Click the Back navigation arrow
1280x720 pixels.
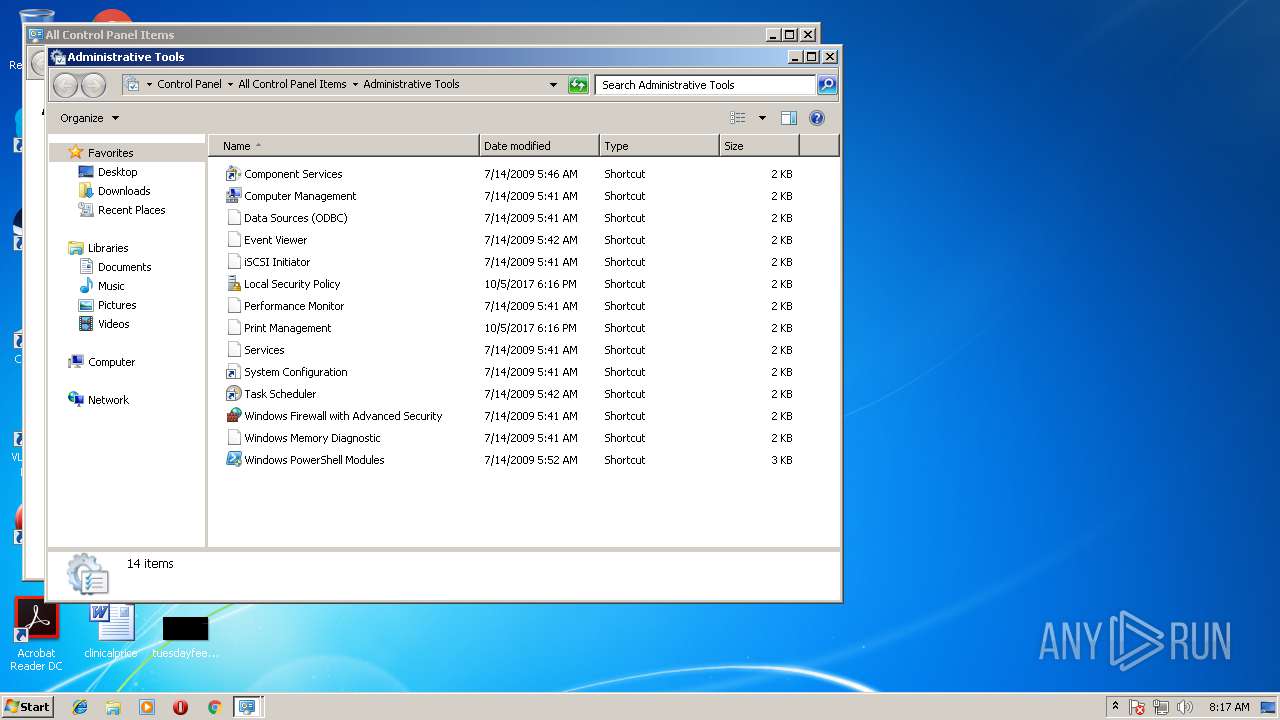click(65, 85)
